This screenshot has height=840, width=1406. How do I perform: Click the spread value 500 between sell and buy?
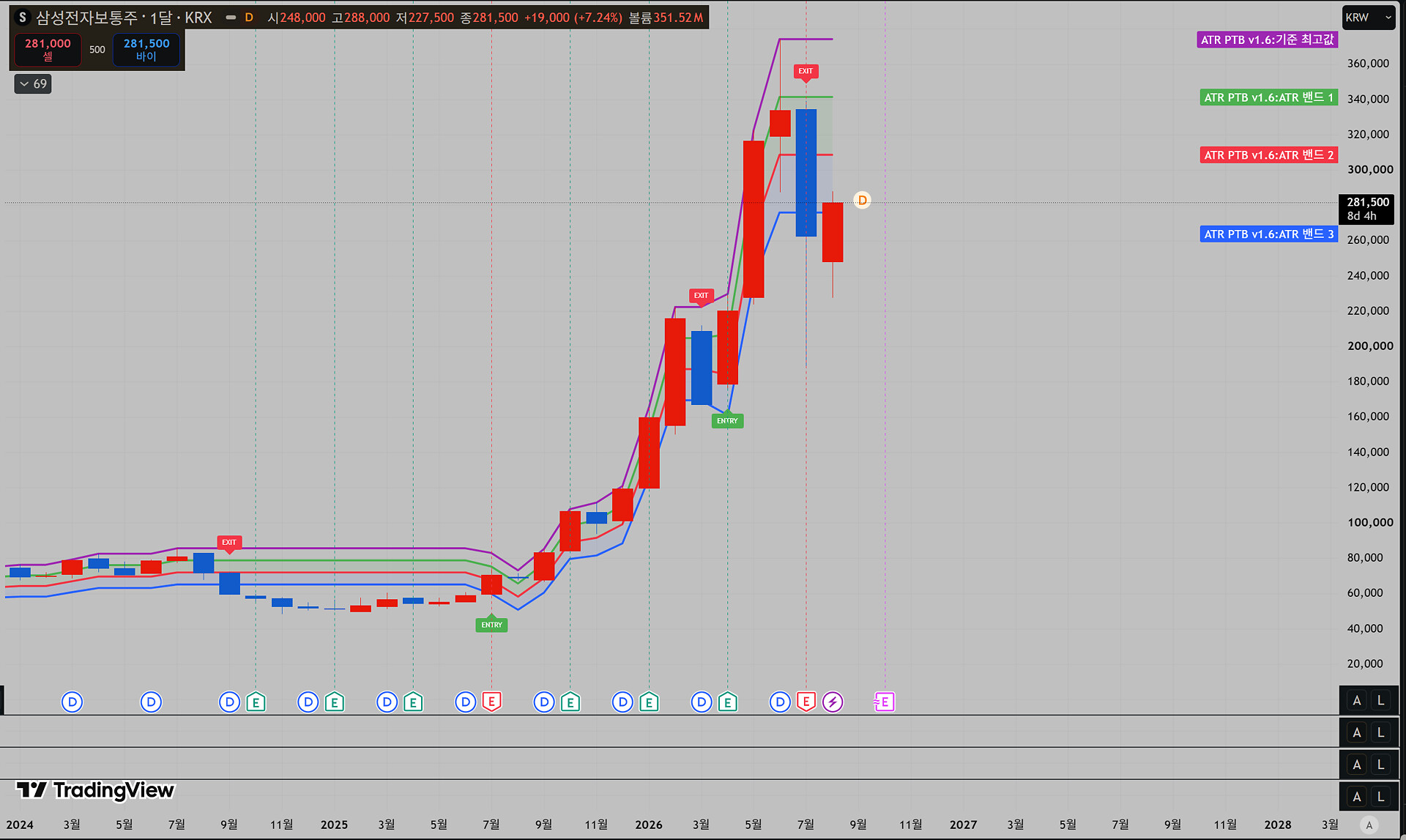point(97,50)
